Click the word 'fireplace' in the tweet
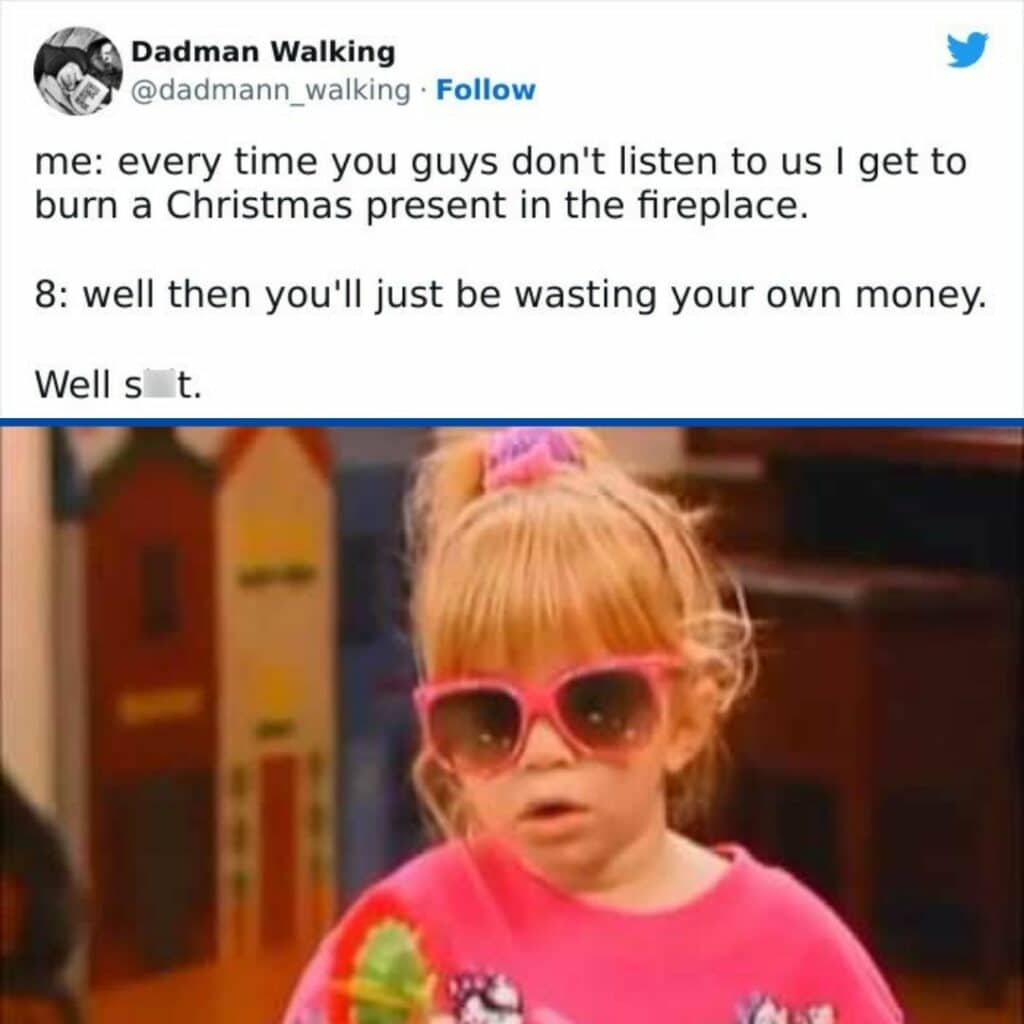This screenshot has height=1024, width=1024. pyautogui.click(x=716, y=206)
